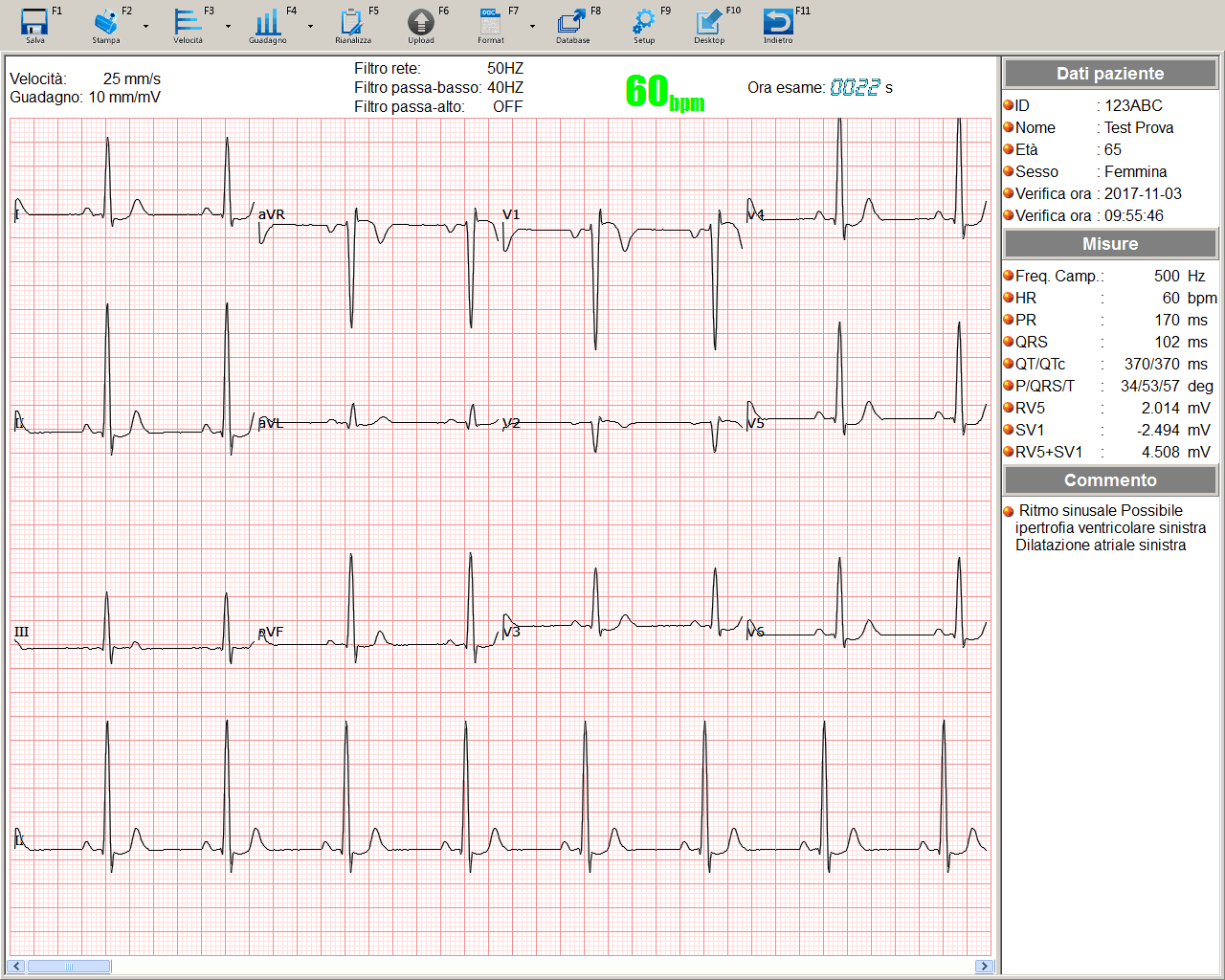Expand the Velocità dropdown arrow
The image size is (1225, 980).
click(228, 27)
